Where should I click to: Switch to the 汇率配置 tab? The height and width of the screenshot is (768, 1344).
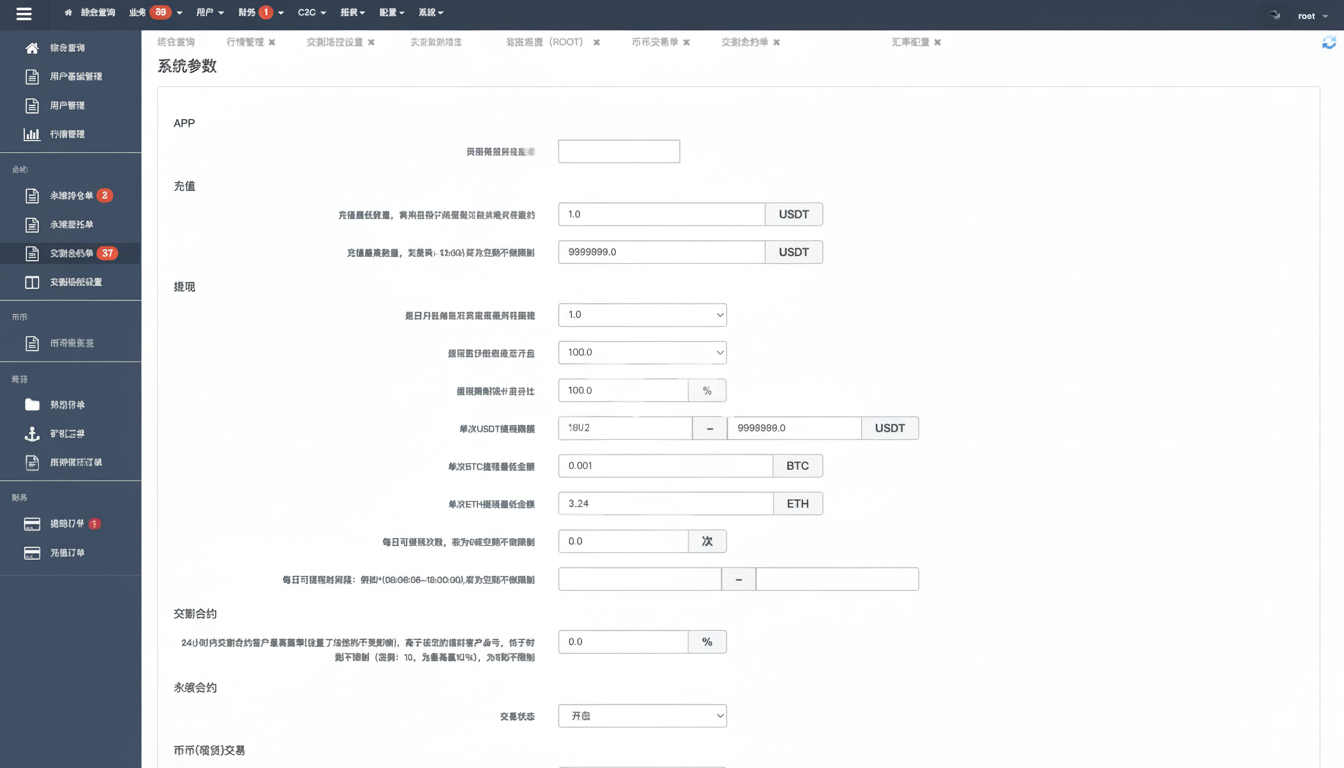pos(909,43)
